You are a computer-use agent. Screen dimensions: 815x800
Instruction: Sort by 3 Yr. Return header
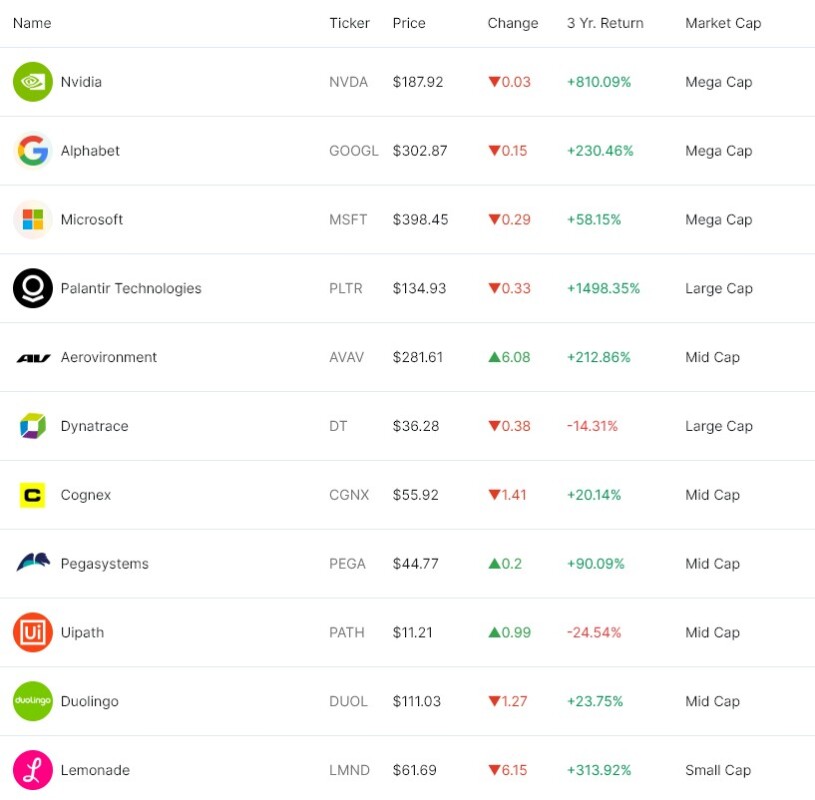tap(605, 23)
